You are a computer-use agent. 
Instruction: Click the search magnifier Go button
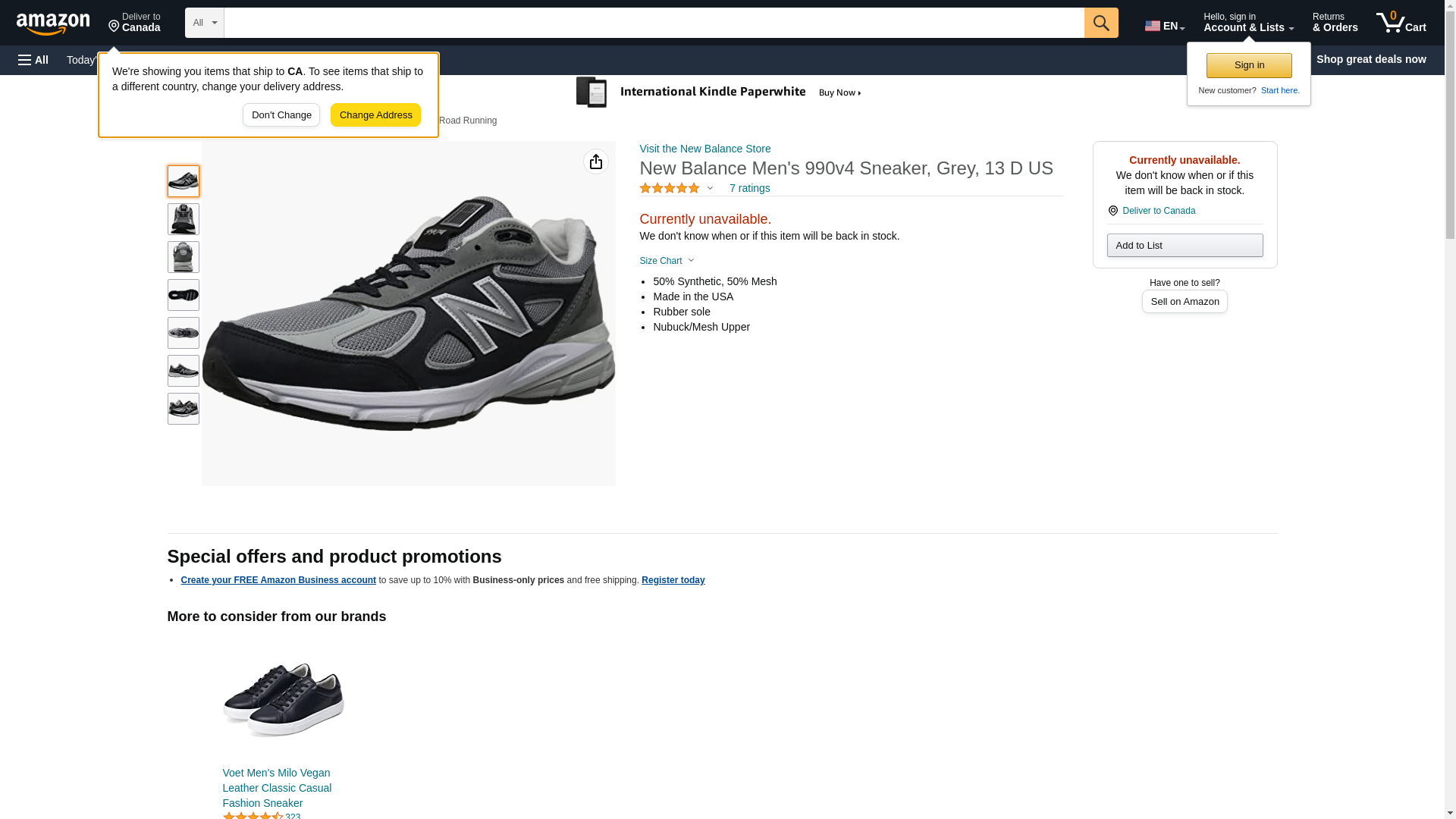(1101, 23)
